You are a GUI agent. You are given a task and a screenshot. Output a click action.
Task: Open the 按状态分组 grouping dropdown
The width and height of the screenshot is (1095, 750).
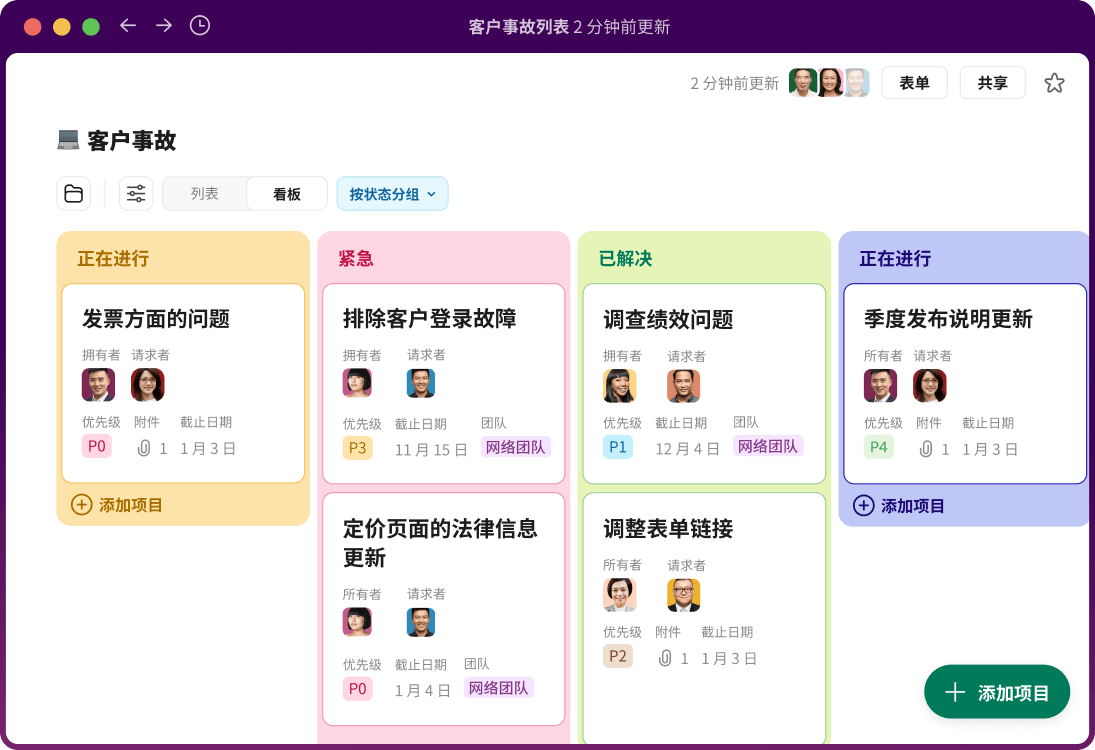(392, 193)
